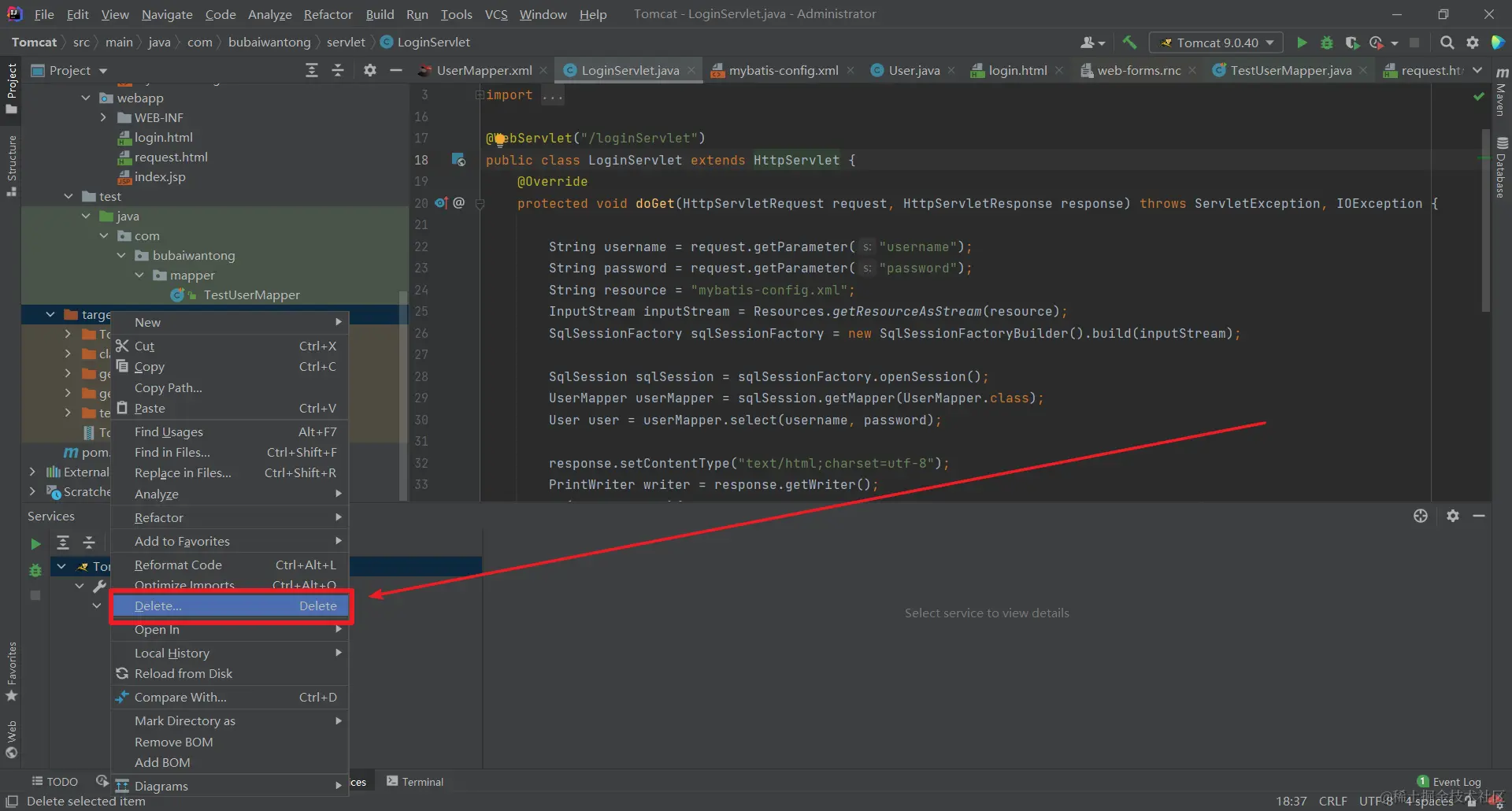The width and height of the screenshot is (1512, 811).
Task: Choose Delete... from the context menu
Action: tap(232, 606)
